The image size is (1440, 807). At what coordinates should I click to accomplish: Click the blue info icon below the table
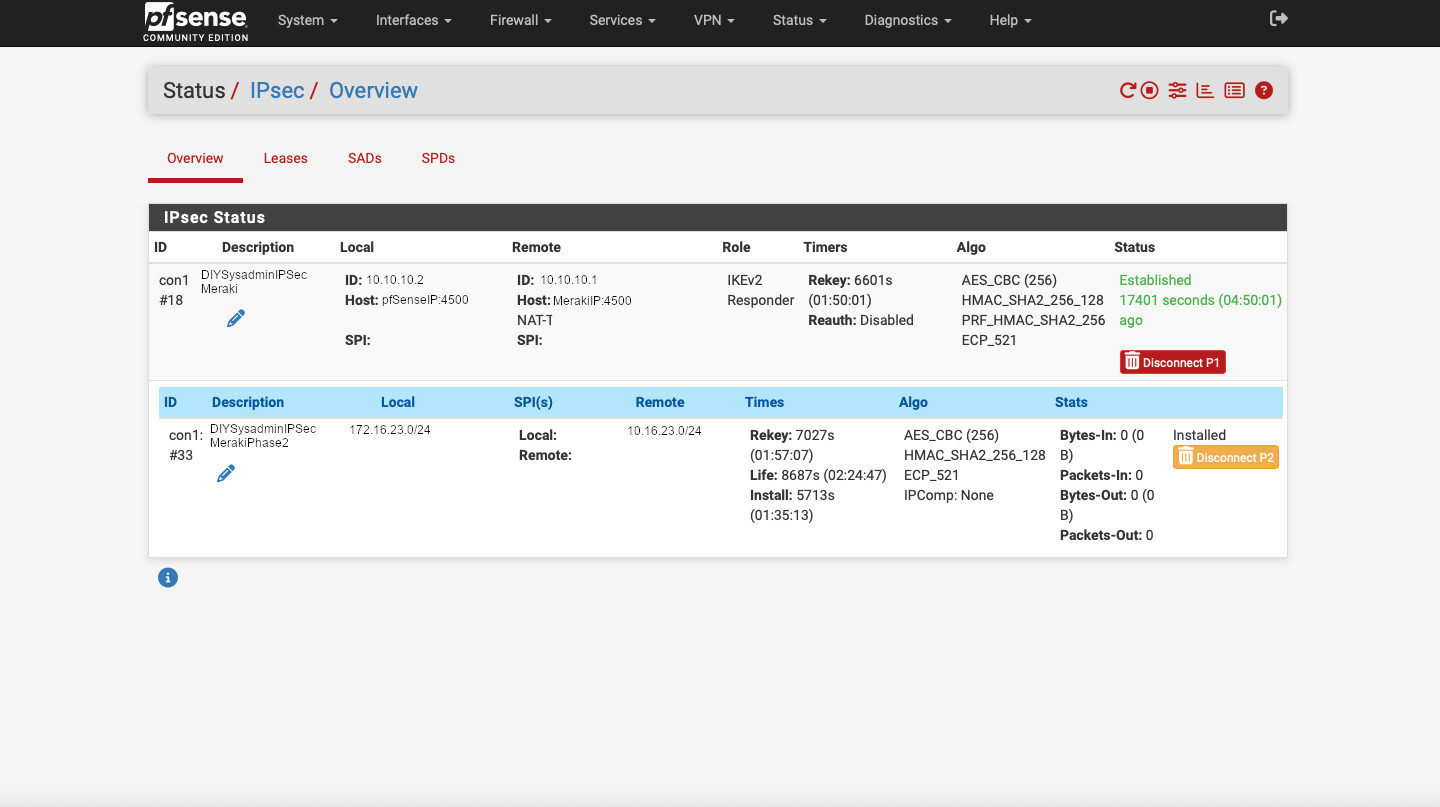[x=168, y=578]
